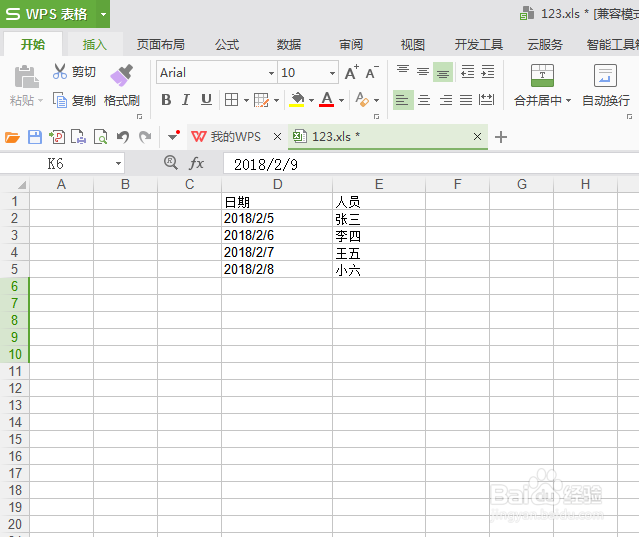
Task: Select all cells corner button
Action: pyautogui.click(x=15, y=184)
